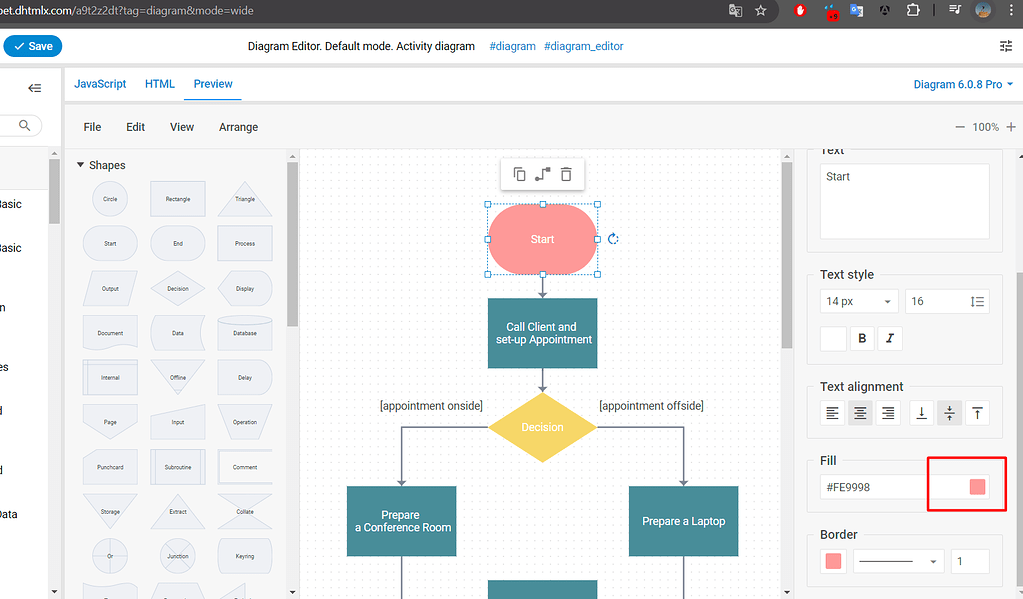Follow the #diagram_editor hashtag link
The image size is (1023, 599).
(584, 45)
